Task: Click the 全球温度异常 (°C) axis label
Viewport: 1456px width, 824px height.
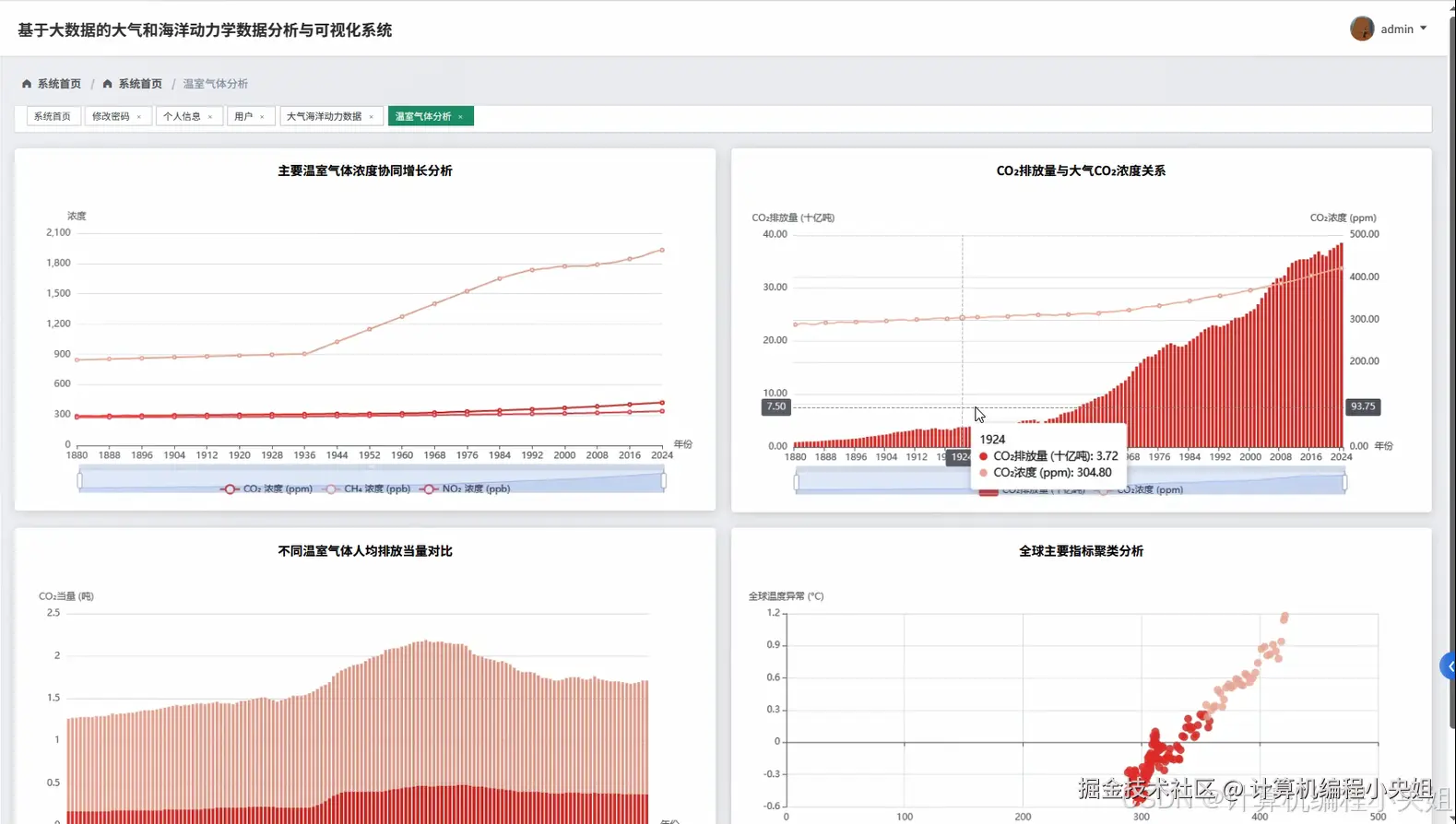Action: pyautogui.click(x=786, y=596)
